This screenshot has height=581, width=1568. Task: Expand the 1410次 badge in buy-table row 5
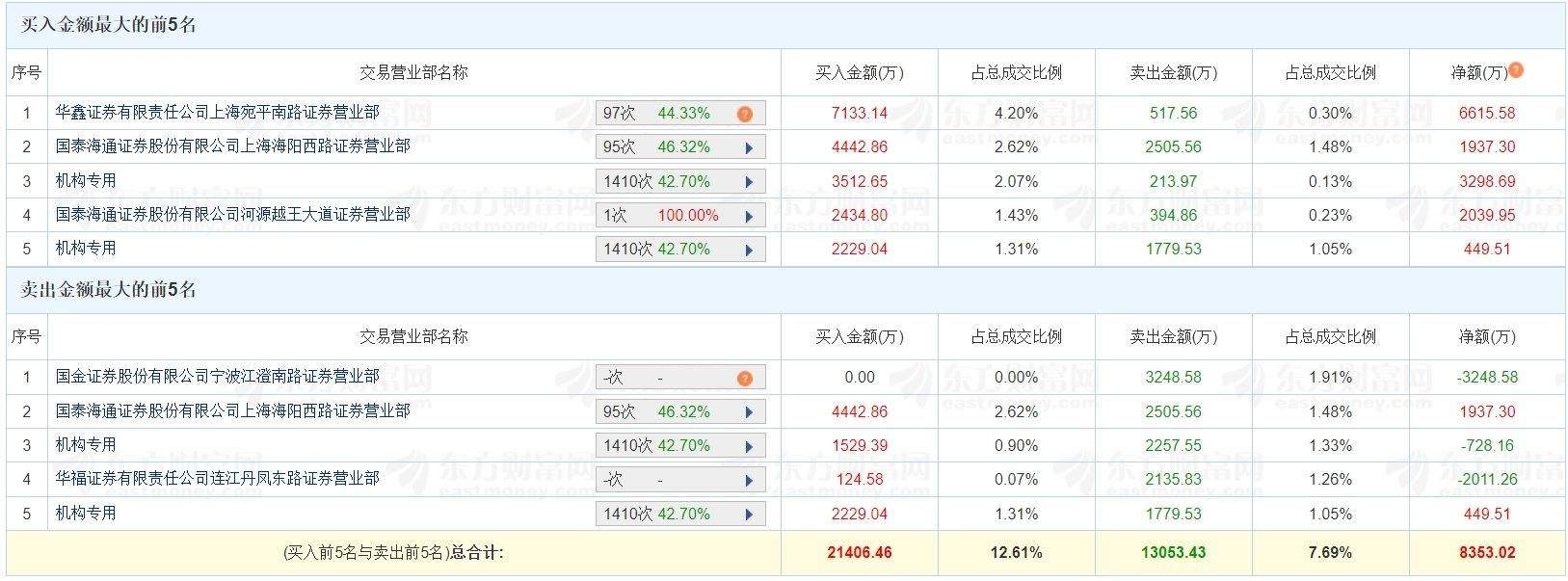pos(679,250)
